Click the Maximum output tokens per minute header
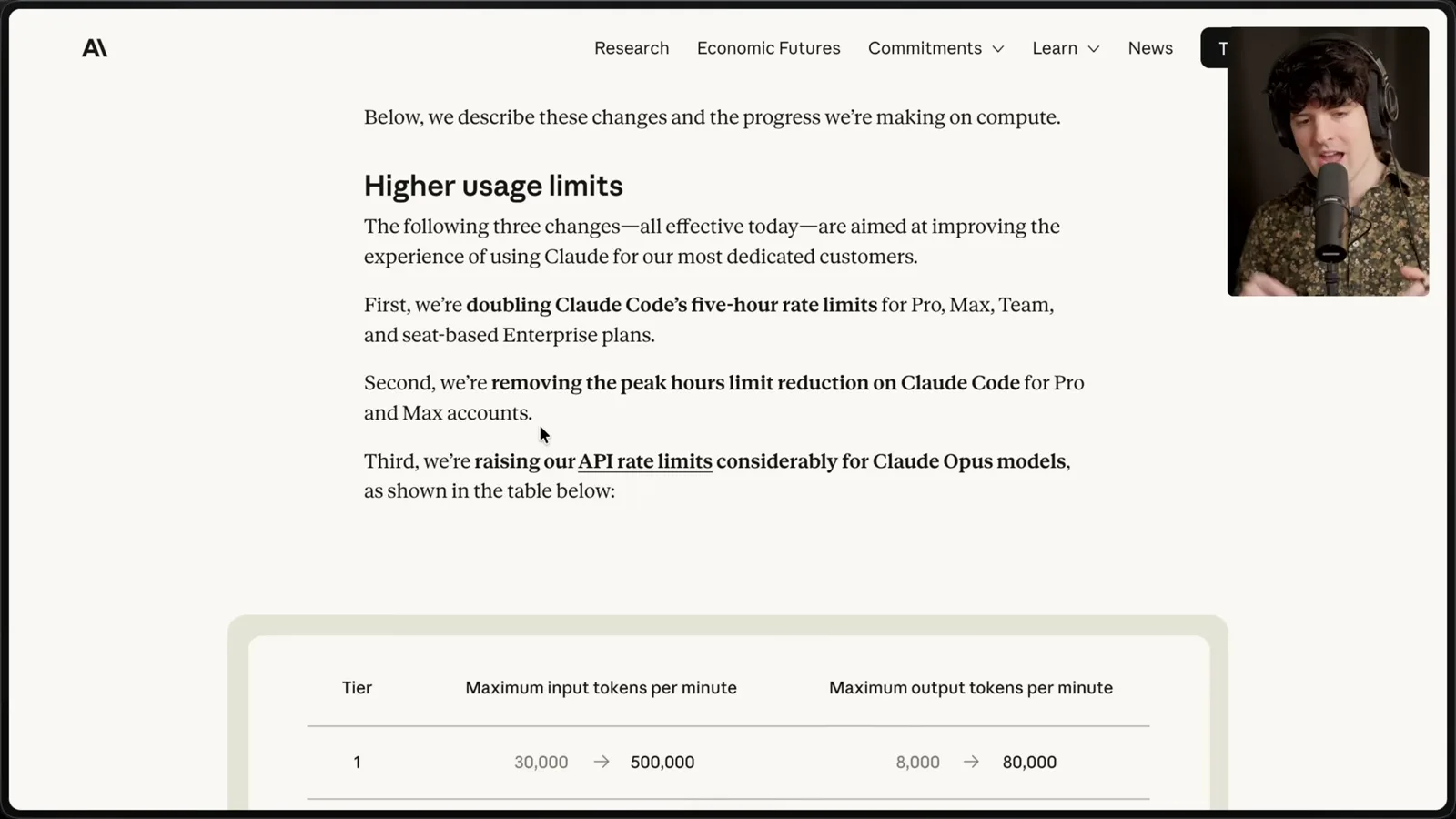This screenshot has width=1456, height=819. [971, 688]
